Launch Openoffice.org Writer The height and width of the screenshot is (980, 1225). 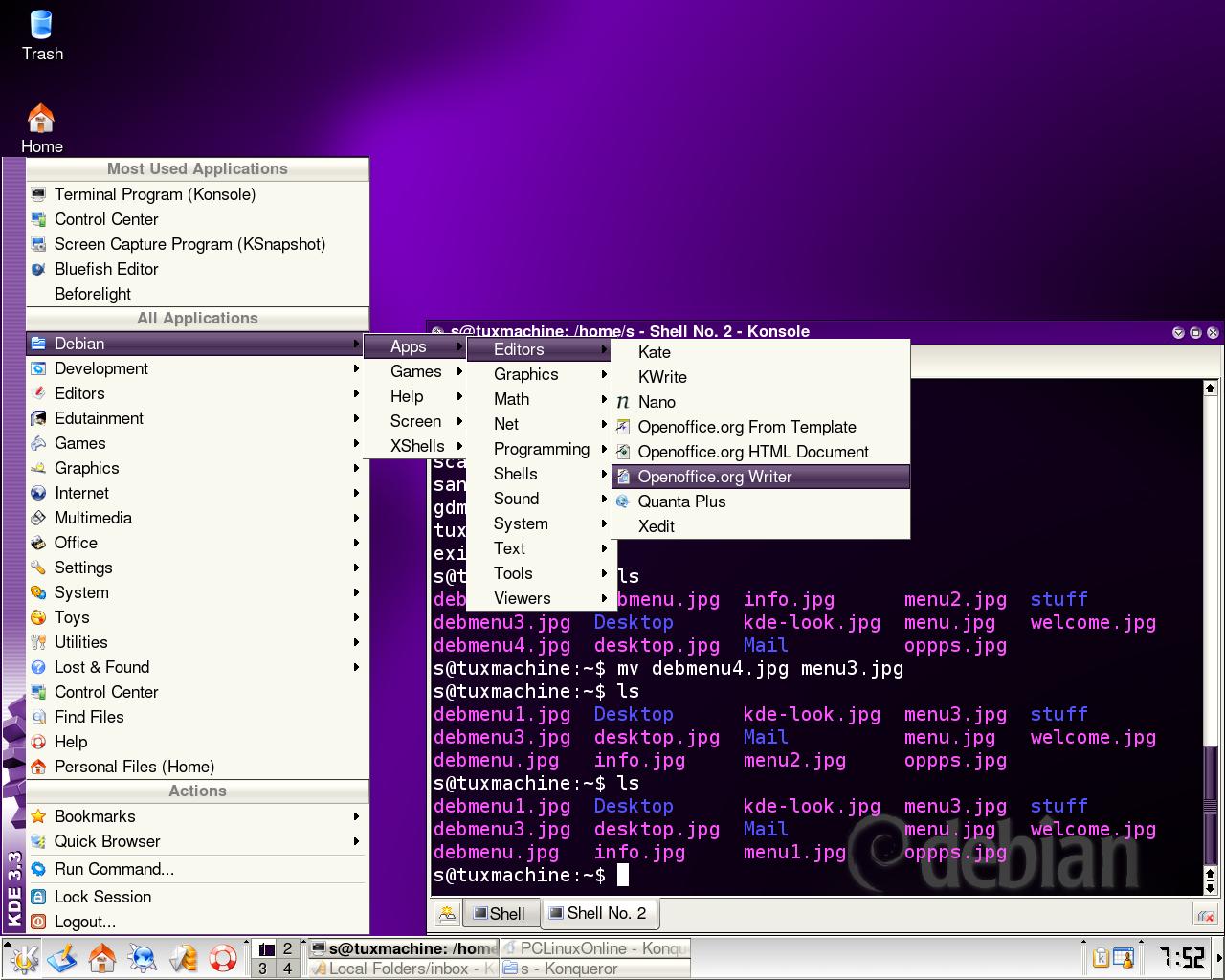click(760, 477)
